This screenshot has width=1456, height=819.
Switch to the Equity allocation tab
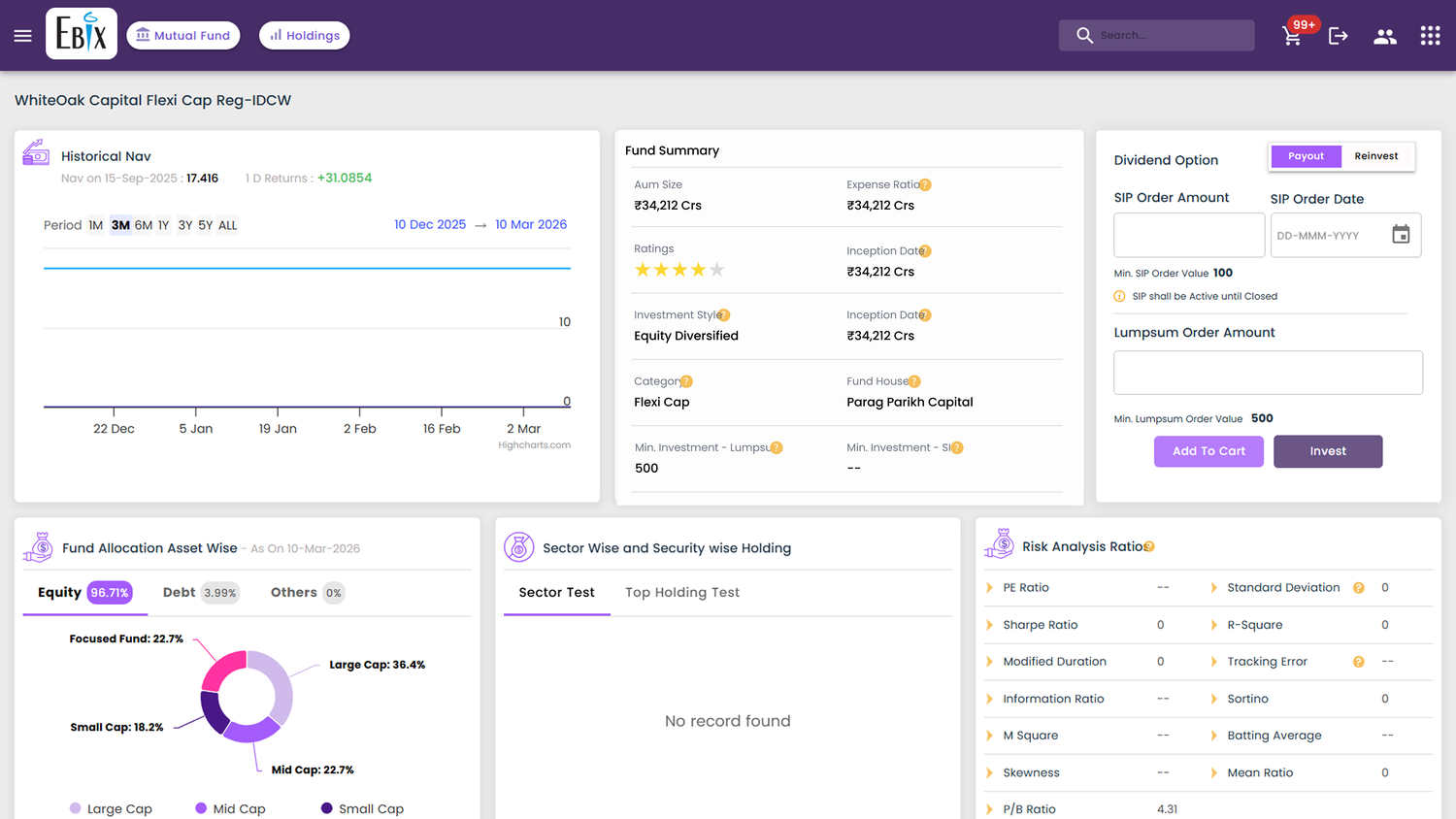(x=84, y=593)
